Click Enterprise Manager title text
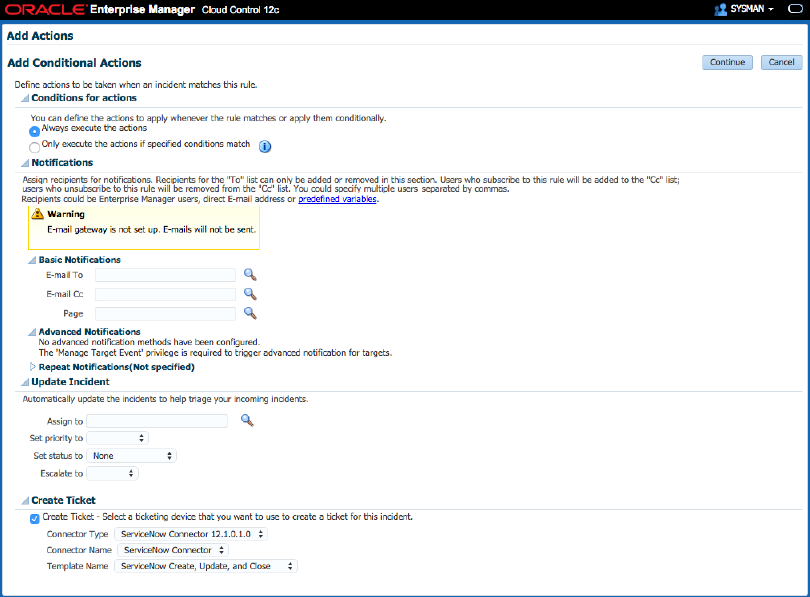Image resolution: width=810 pixels, height=597 pixels. [x=142, y=9]
